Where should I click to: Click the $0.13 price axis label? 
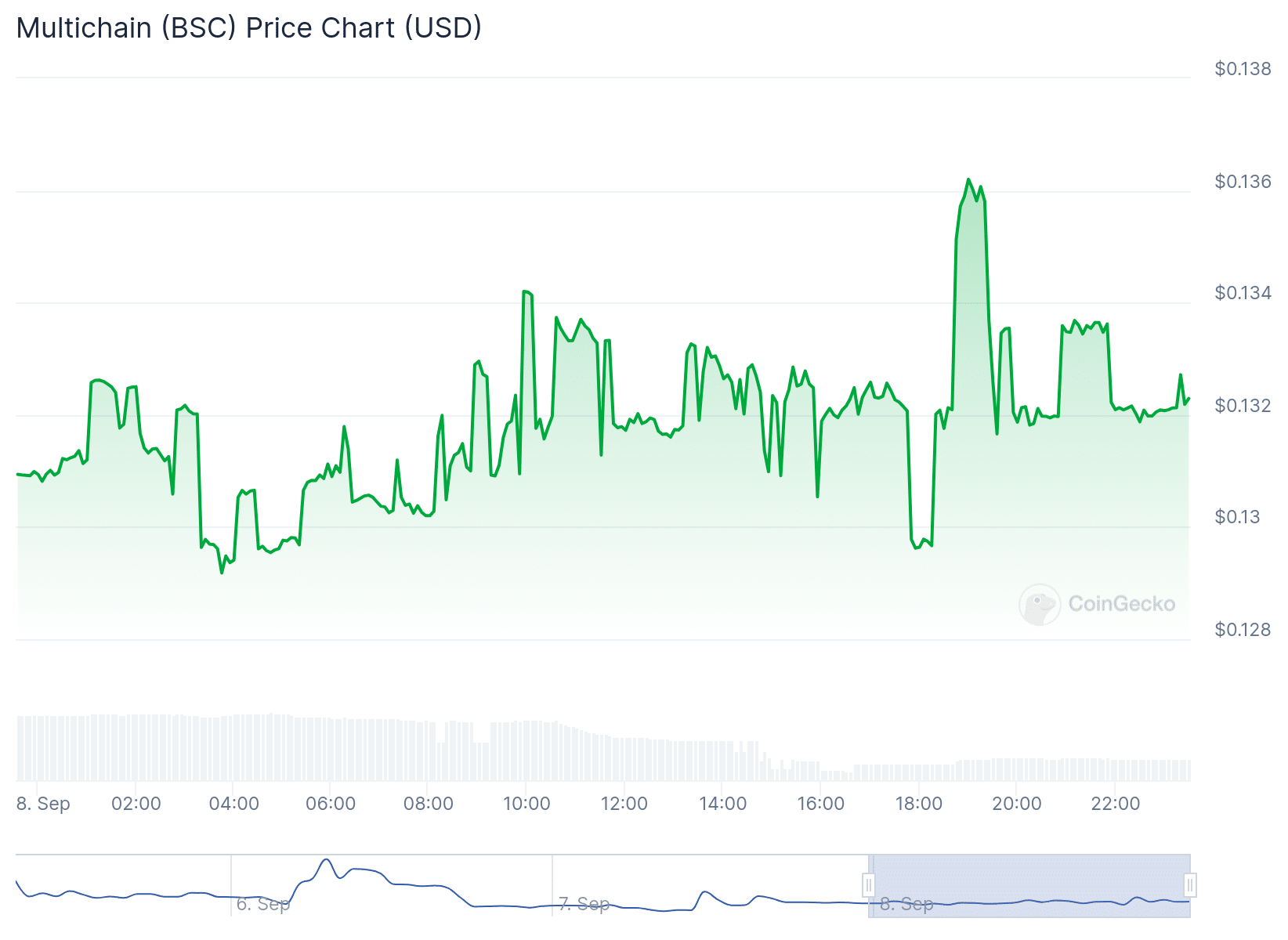(x=1237, y=517)
